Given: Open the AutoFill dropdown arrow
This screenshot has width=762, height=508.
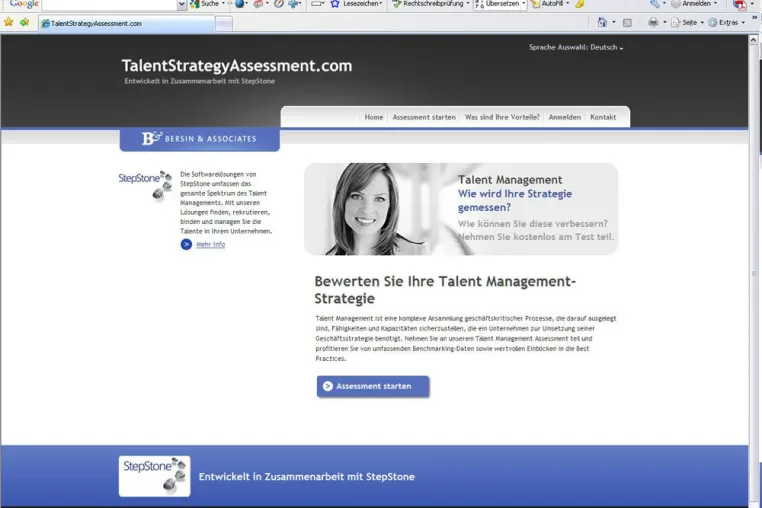Looking at the screenshot, I should [567, 4].
